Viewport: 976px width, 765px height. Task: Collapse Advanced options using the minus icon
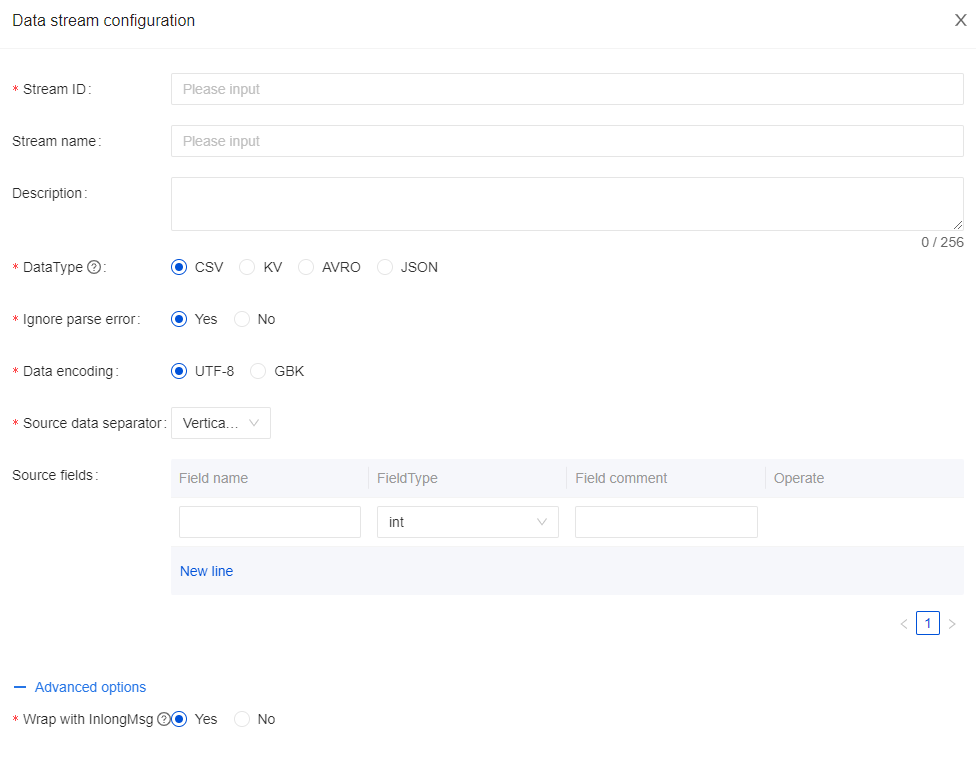pos(20,687)
